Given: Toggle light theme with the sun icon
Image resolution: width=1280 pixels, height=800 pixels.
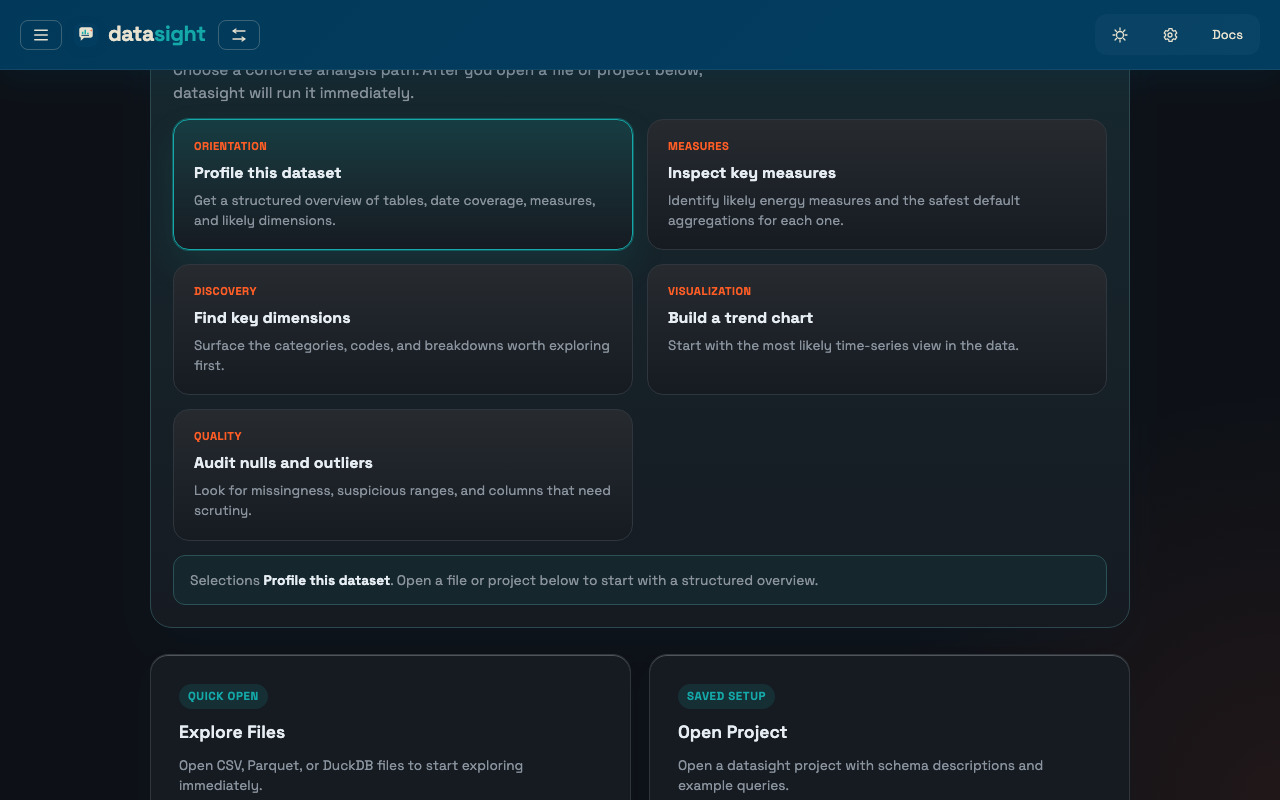Looking at the screenshot, I should pyautogui.click(x=1120, y=34).
